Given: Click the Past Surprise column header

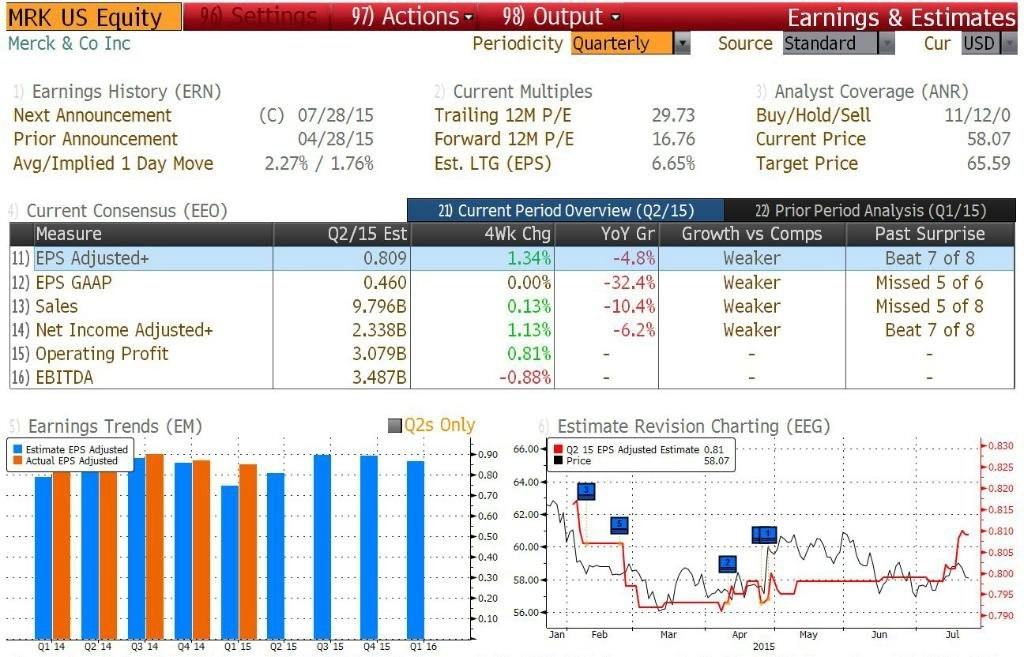Looking at the screenshot, I should (930, 234).
